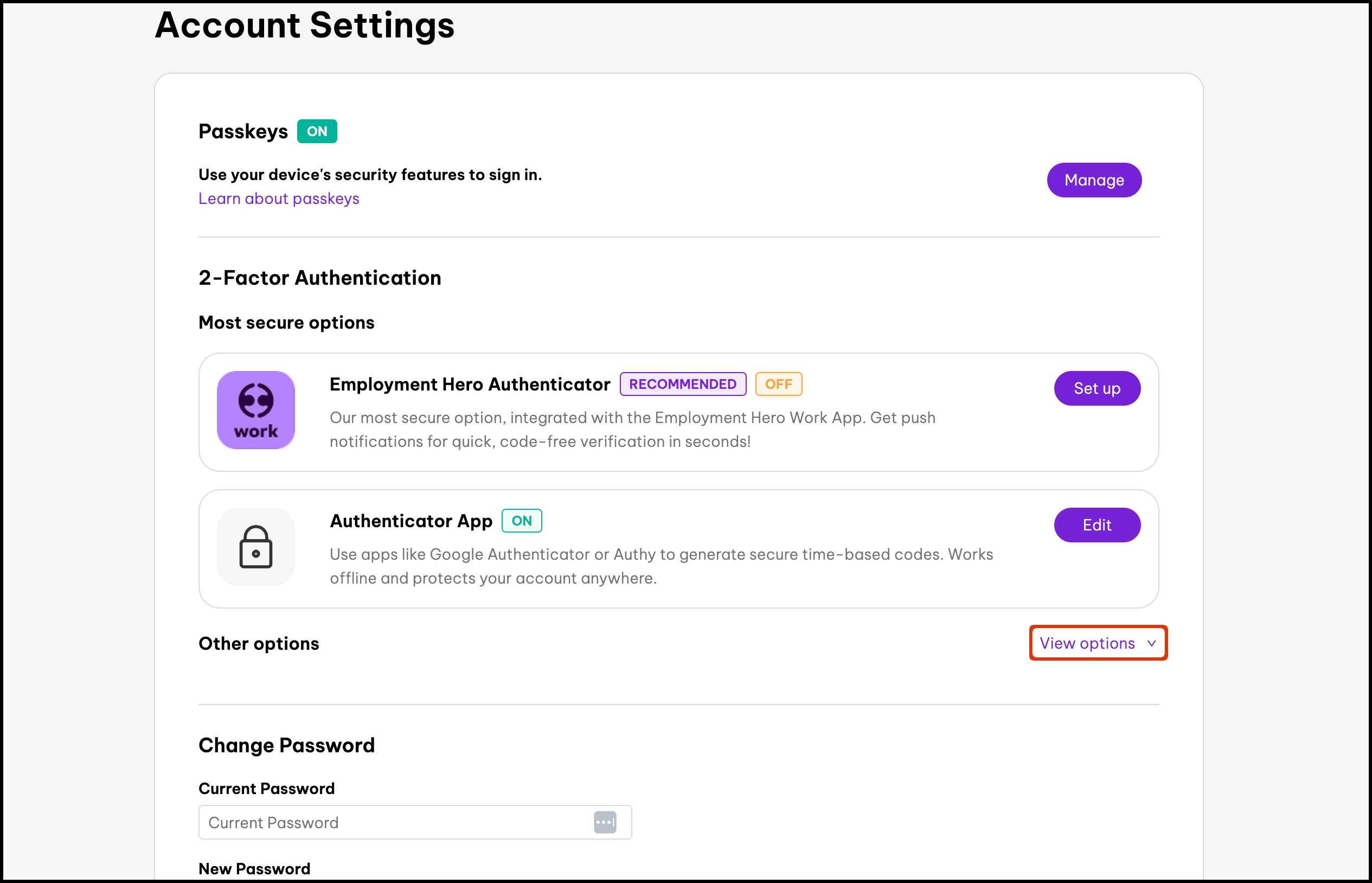Click the chevron beside View options

[1151, 643]
